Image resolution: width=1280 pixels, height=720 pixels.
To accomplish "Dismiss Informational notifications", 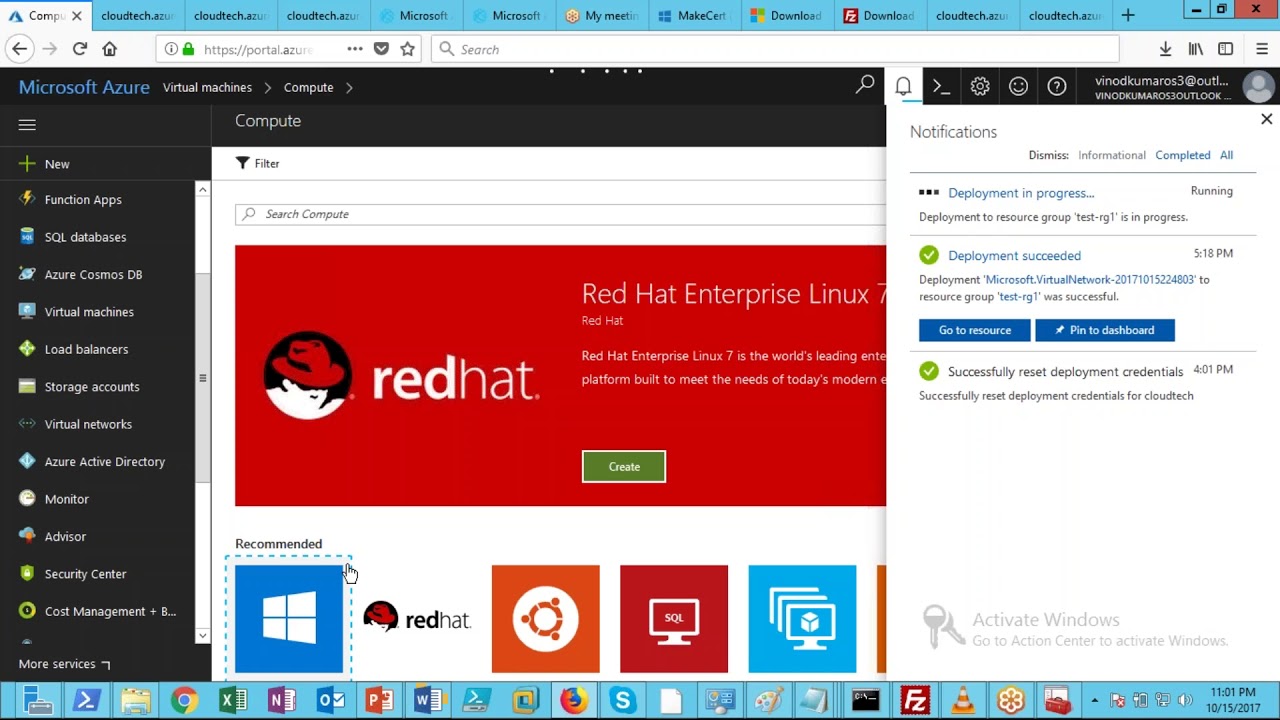I will (x=1111, y=155).
